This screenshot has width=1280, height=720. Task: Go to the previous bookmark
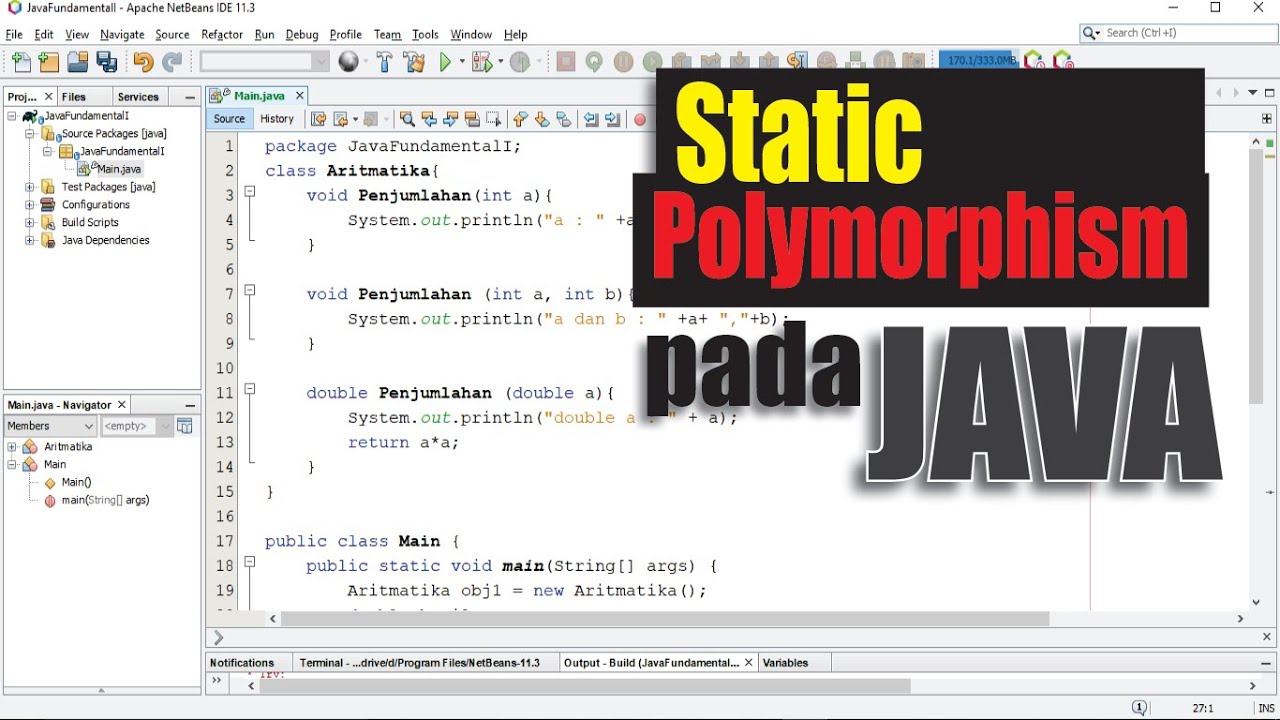[520, 119]
